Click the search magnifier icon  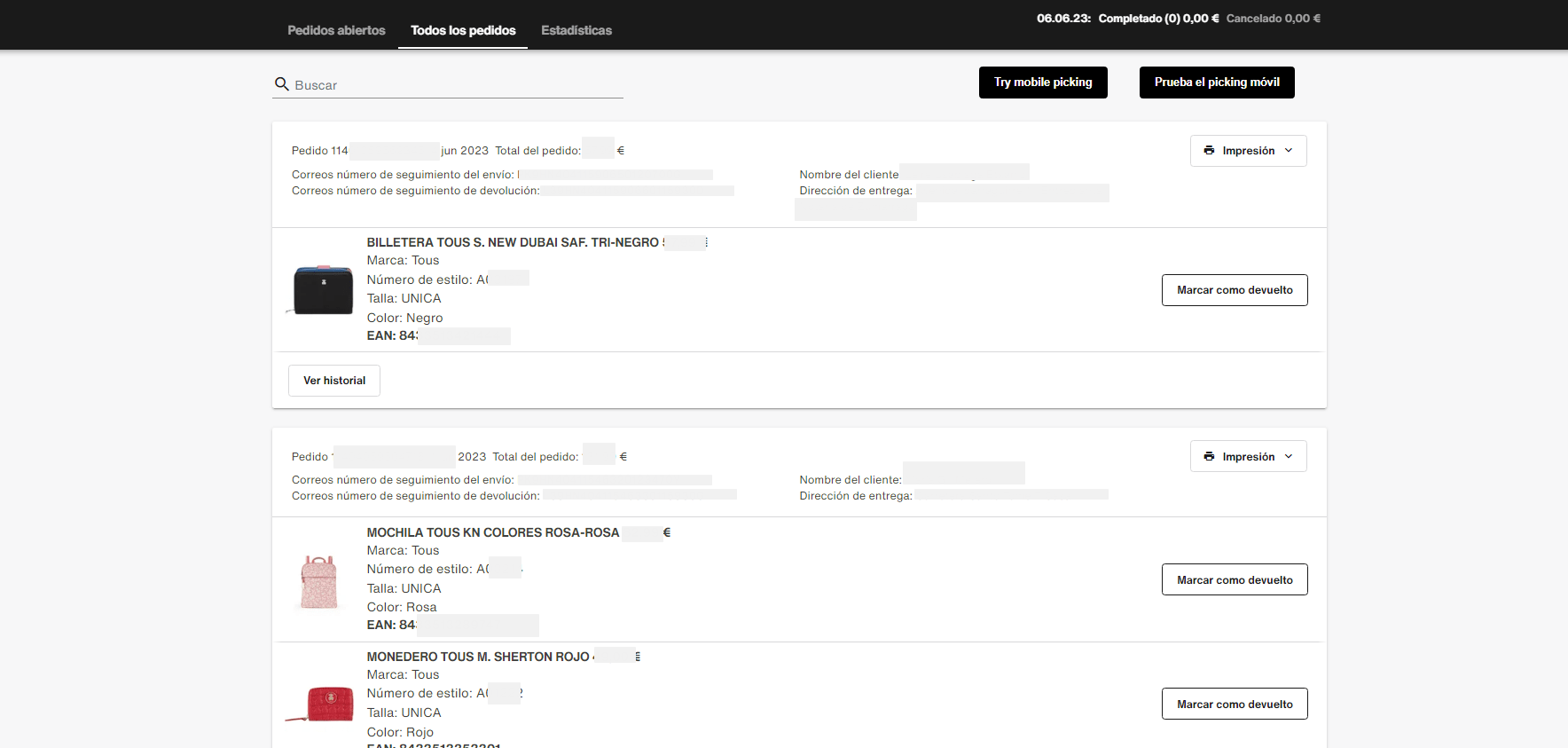(282, 84)
